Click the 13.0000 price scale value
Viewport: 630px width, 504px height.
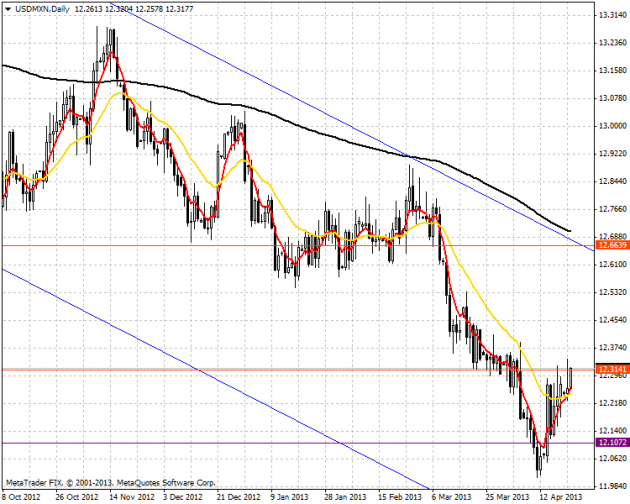pos(611,126)
